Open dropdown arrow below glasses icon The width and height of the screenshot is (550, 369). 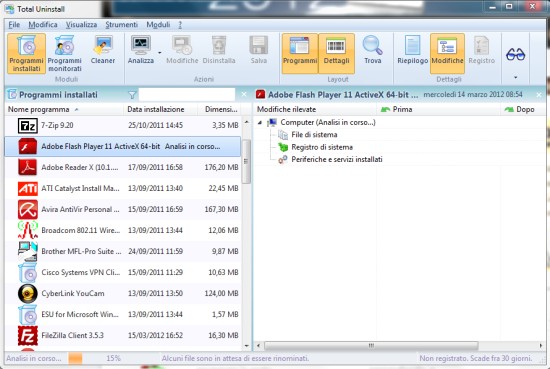point(515,77)
